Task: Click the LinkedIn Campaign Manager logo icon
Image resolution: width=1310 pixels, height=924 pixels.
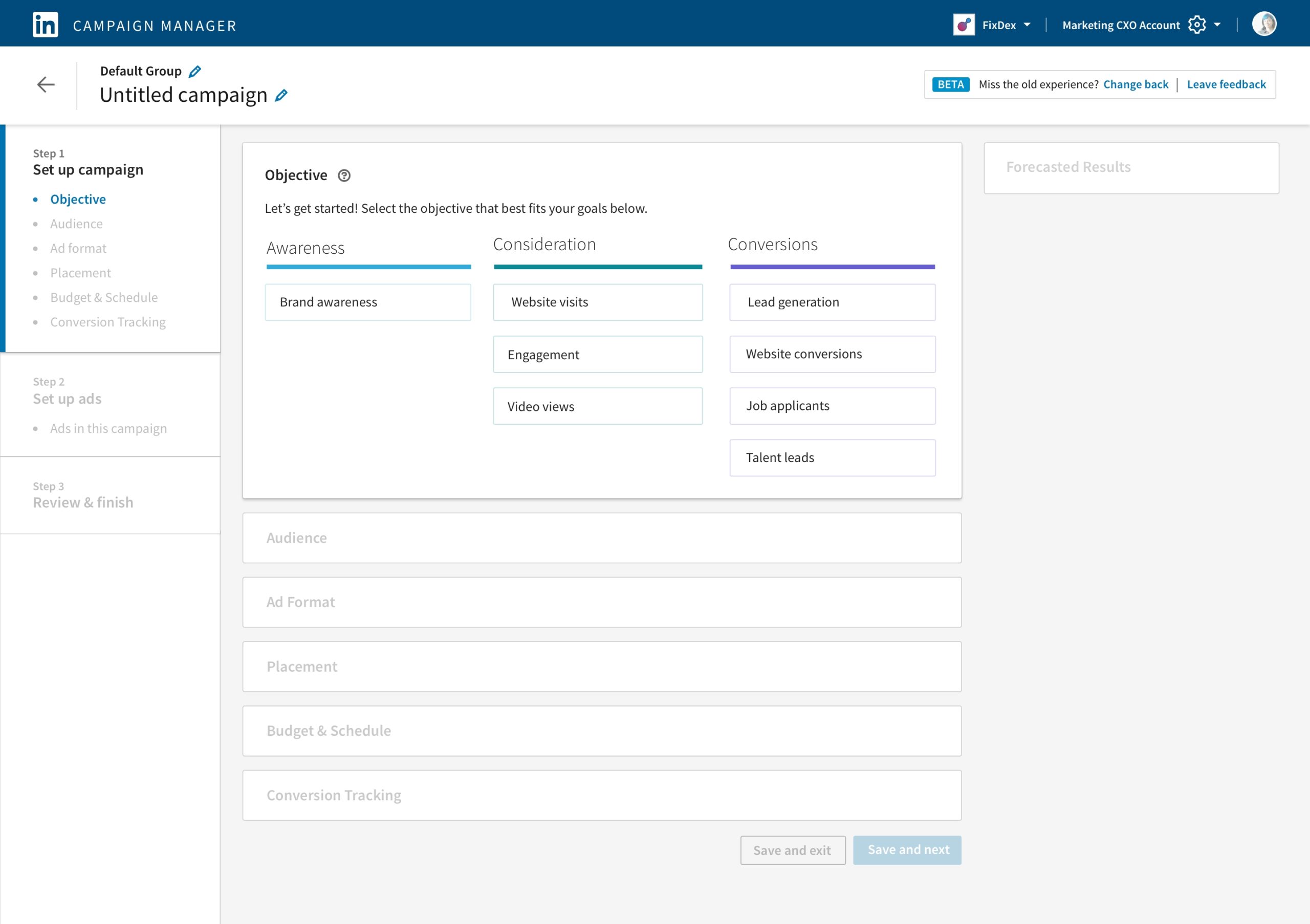Action: pyautogui.click(x=46, y=23)
